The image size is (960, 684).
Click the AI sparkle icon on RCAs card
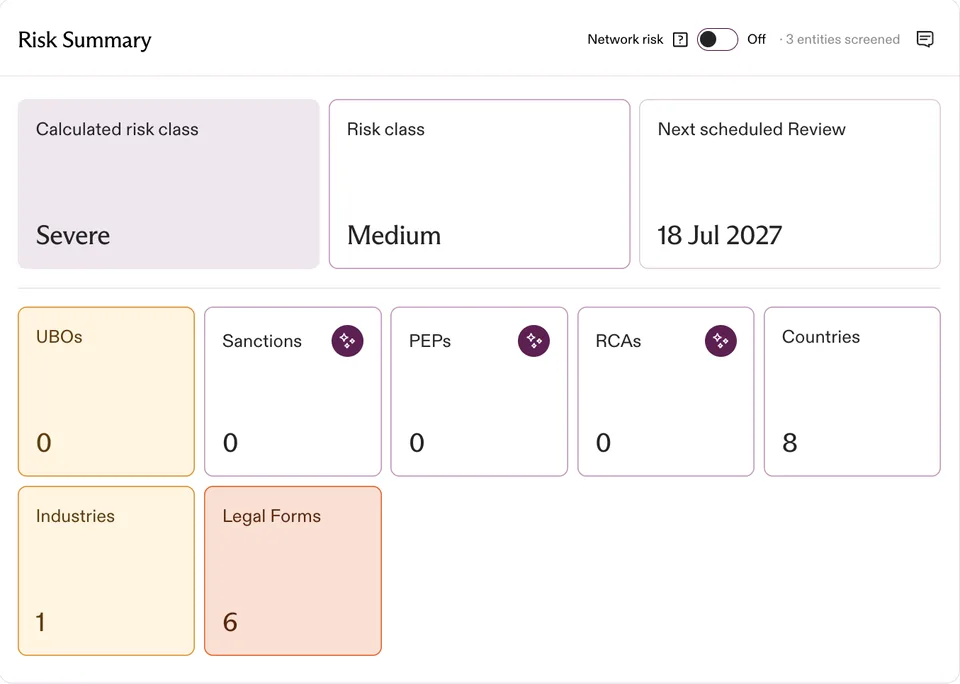(x=721, y=341)
